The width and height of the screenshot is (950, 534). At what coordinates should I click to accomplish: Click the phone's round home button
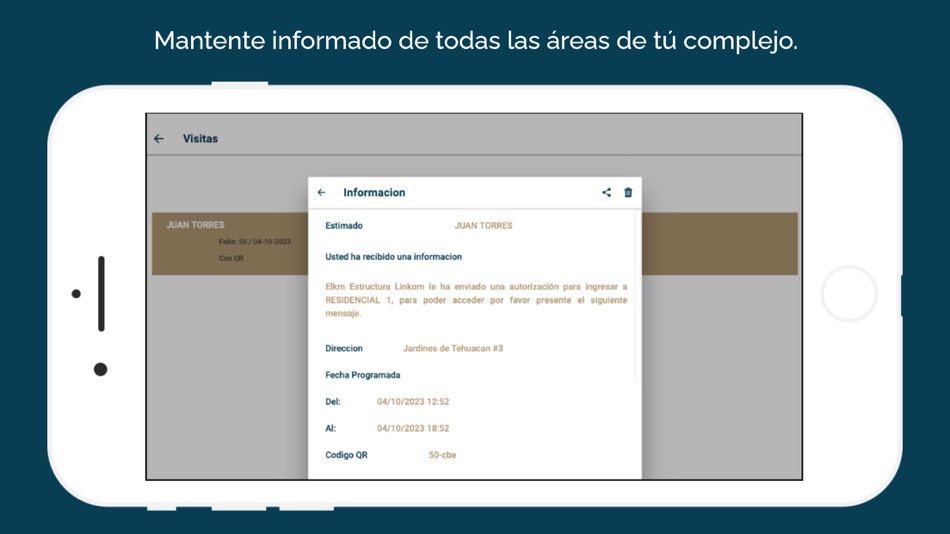(849, 293)
